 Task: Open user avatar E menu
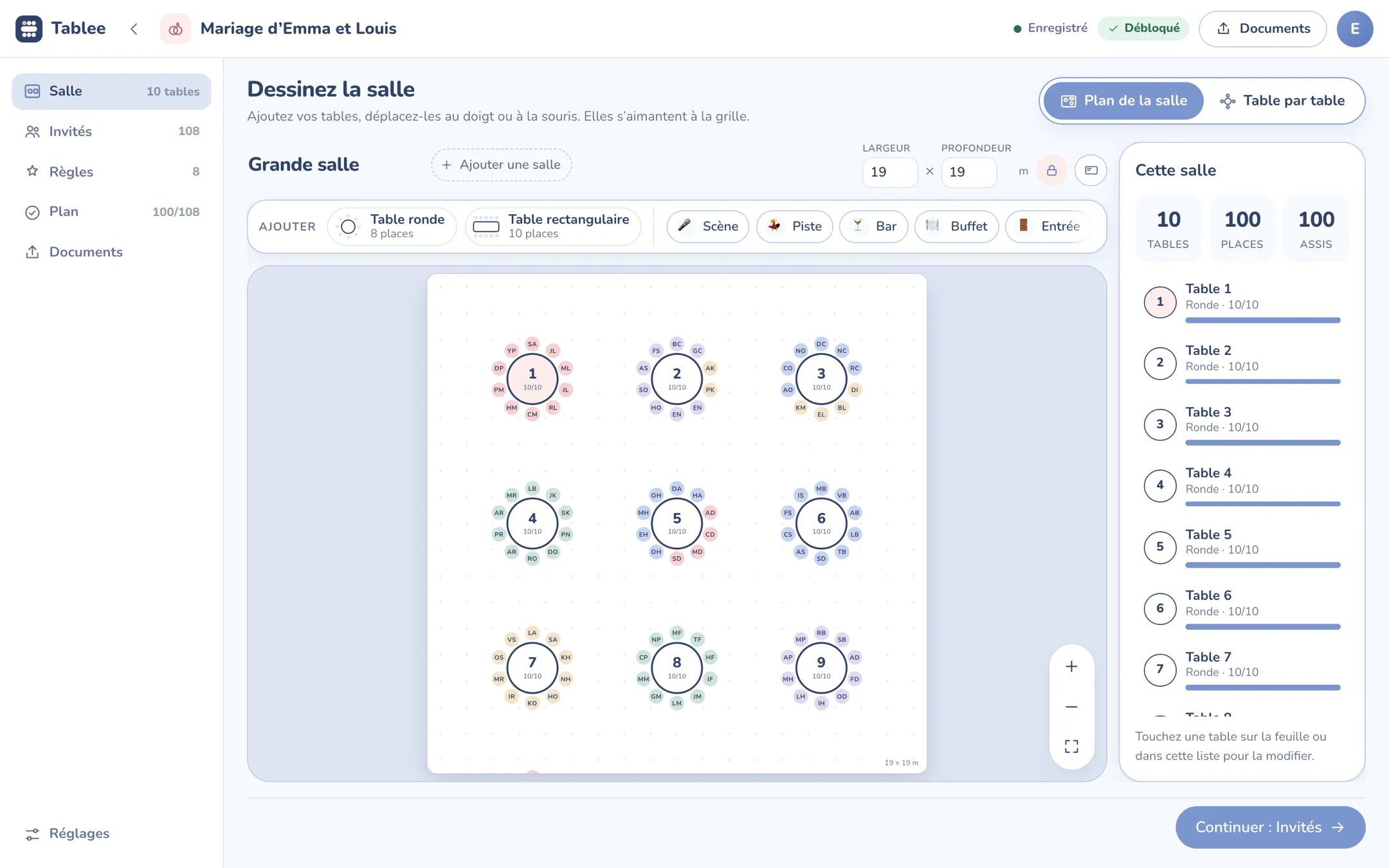click(x=1354, y=29)
